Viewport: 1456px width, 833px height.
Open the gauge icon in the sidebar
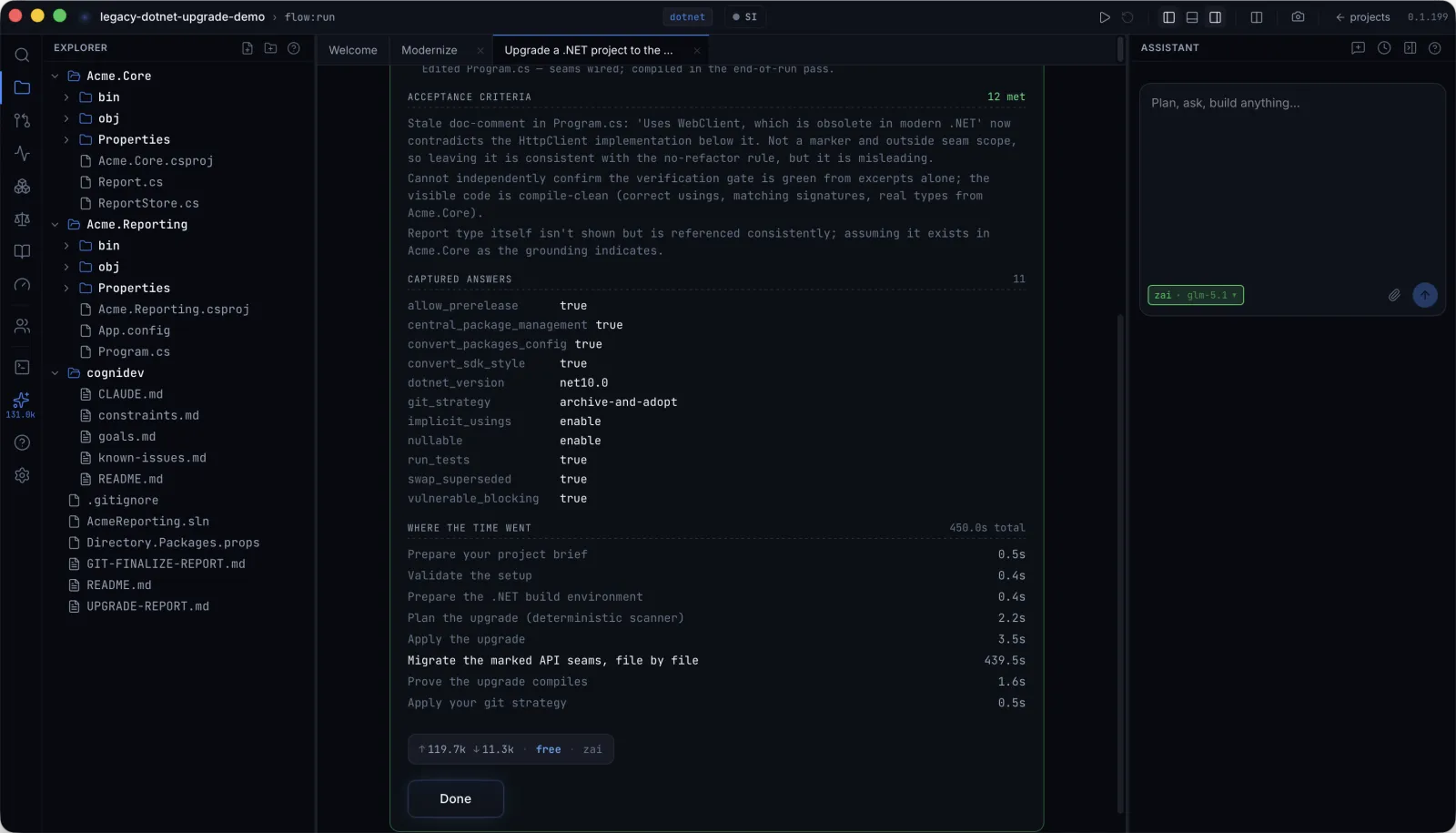[x=22, y=285]
